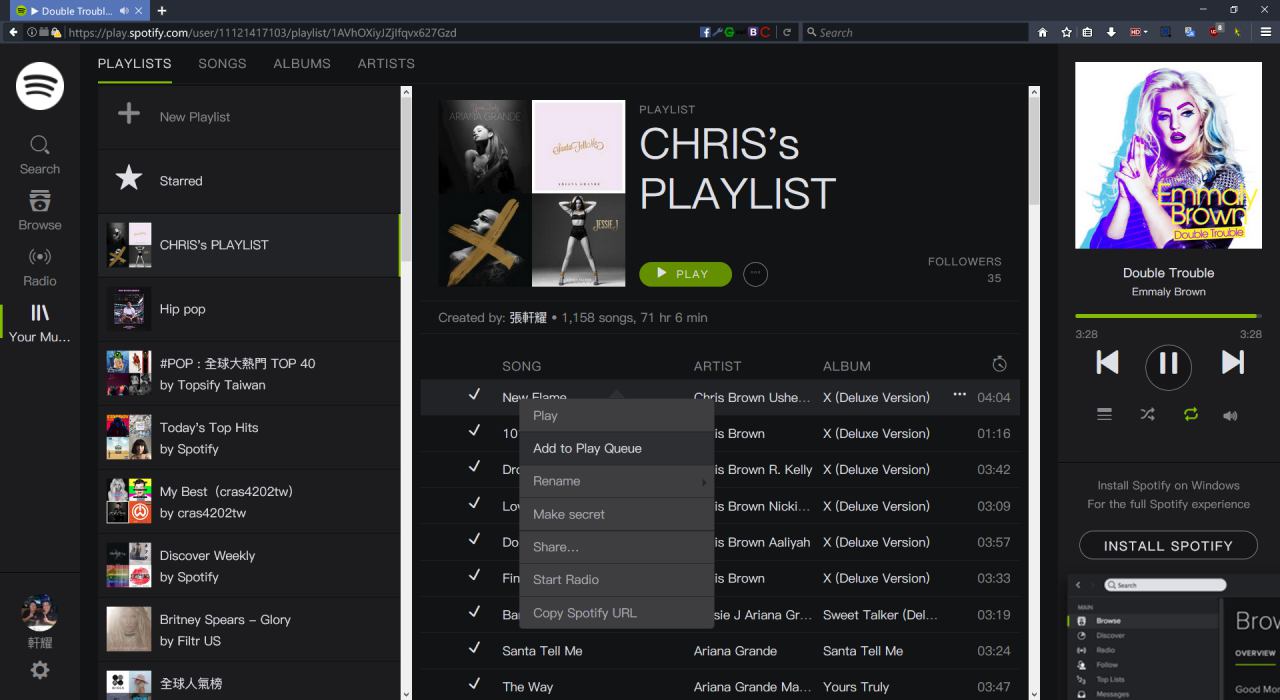Select Start Radio in context menu
1280x700 pixels.
coord(617,579)
